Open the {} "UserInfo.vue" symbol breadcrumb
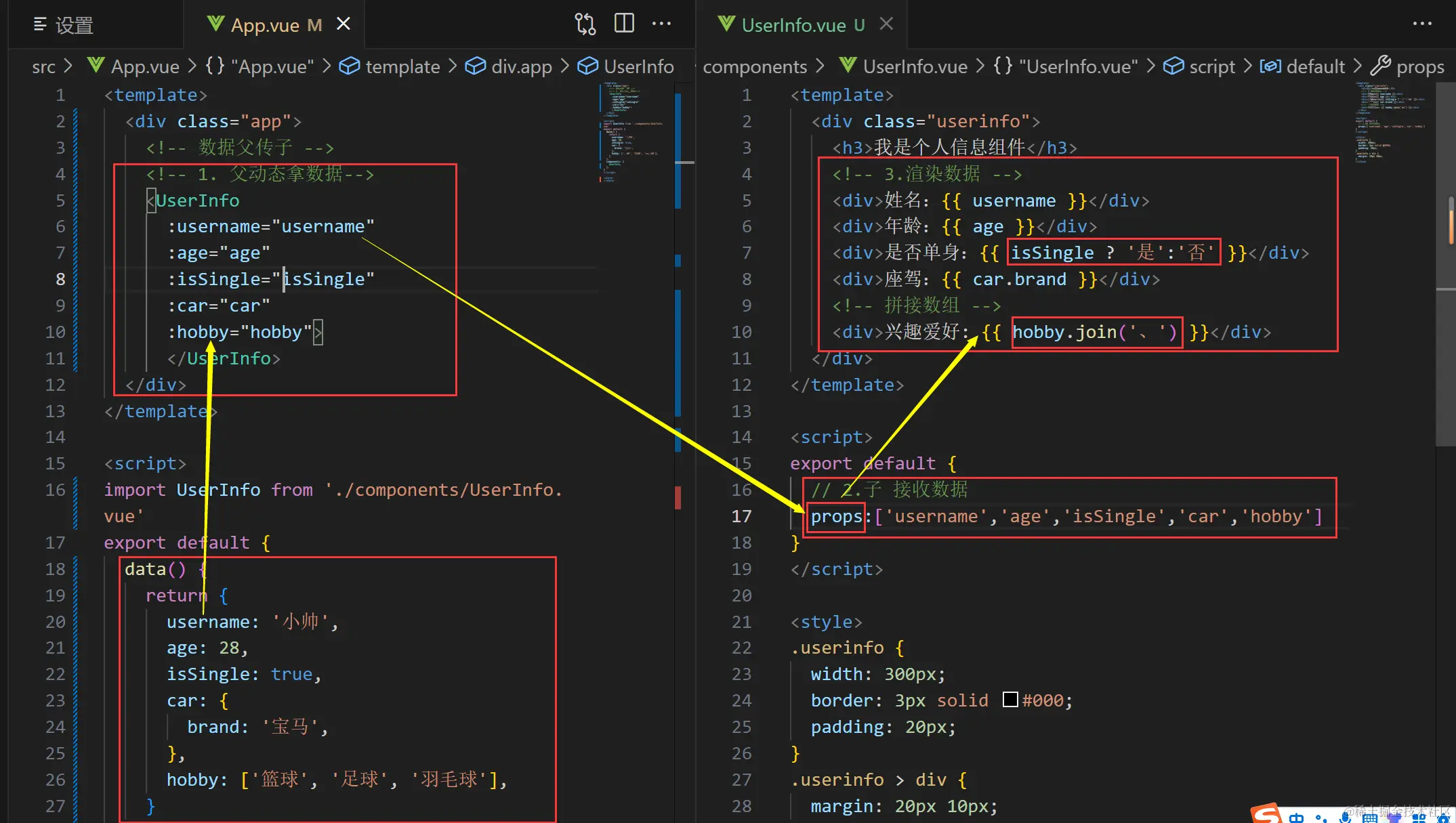Viewport: 1456px width, 823px height. coord(1066,66)
